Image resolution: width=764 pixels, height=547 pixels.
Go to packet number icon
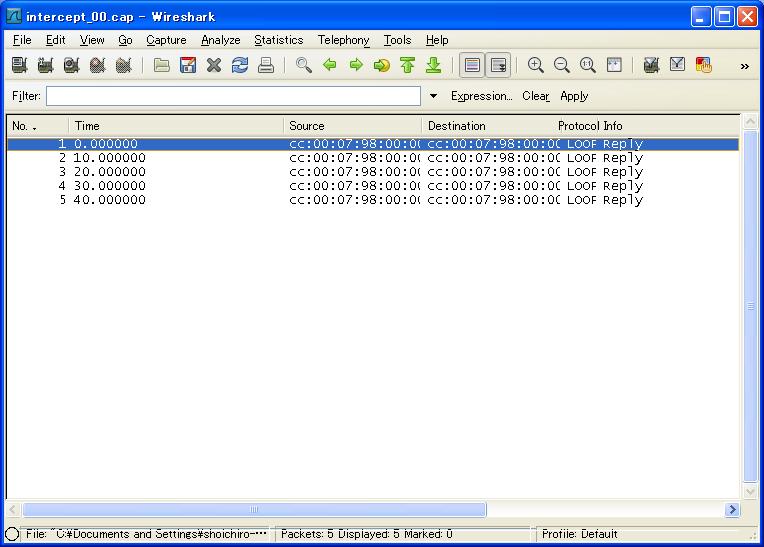point(382,65)
